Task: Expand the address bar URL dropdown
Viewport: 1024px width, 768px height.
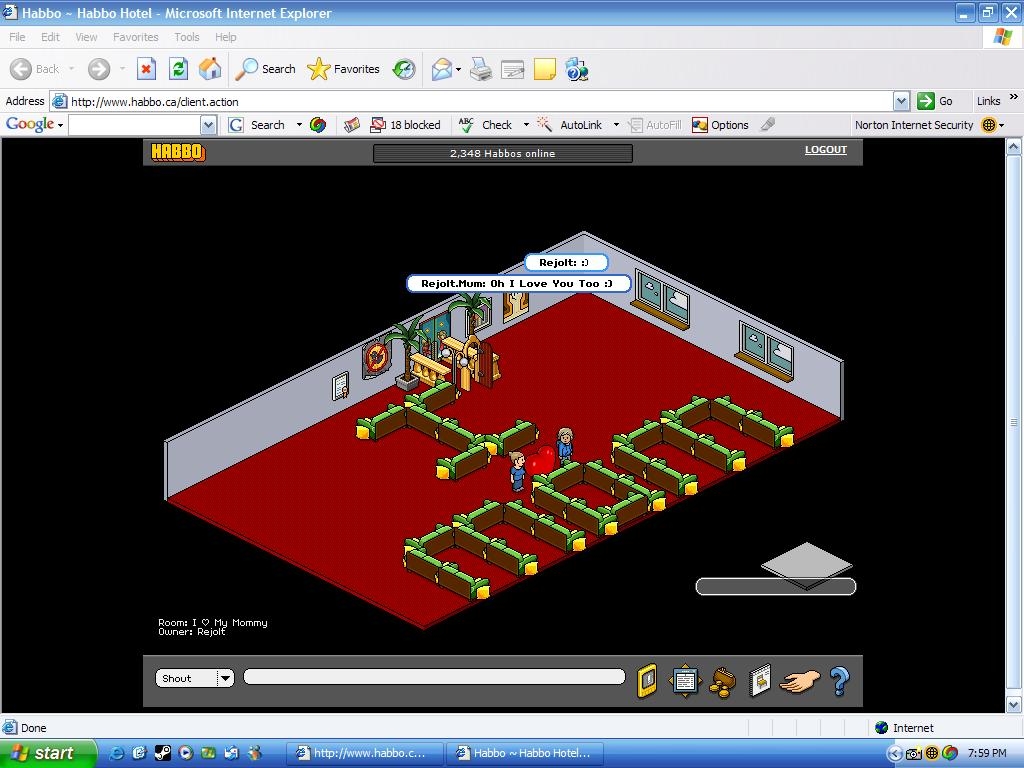Action: click(x=901, y=101)
